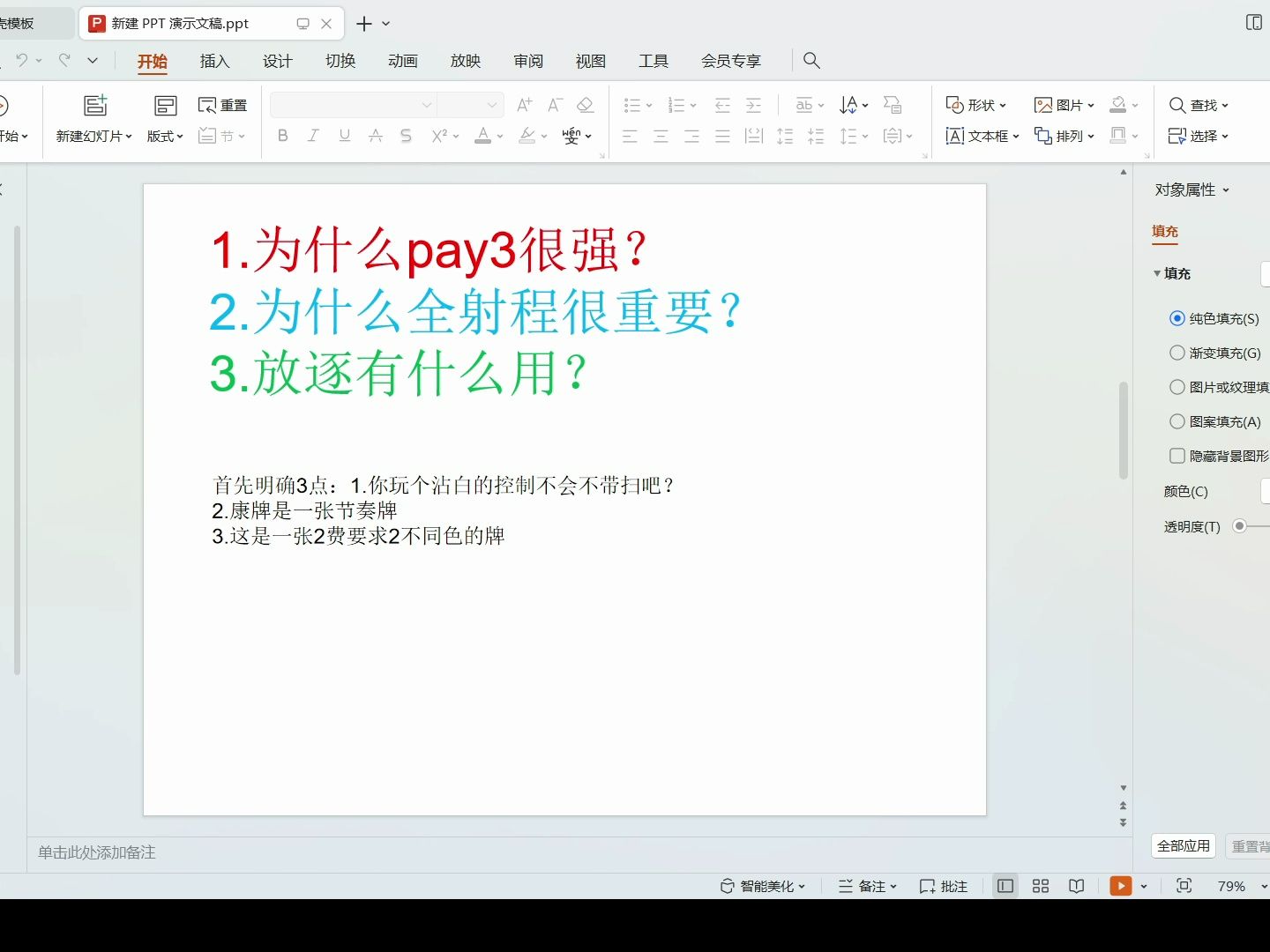Increase font size with A+ icon

524,105
